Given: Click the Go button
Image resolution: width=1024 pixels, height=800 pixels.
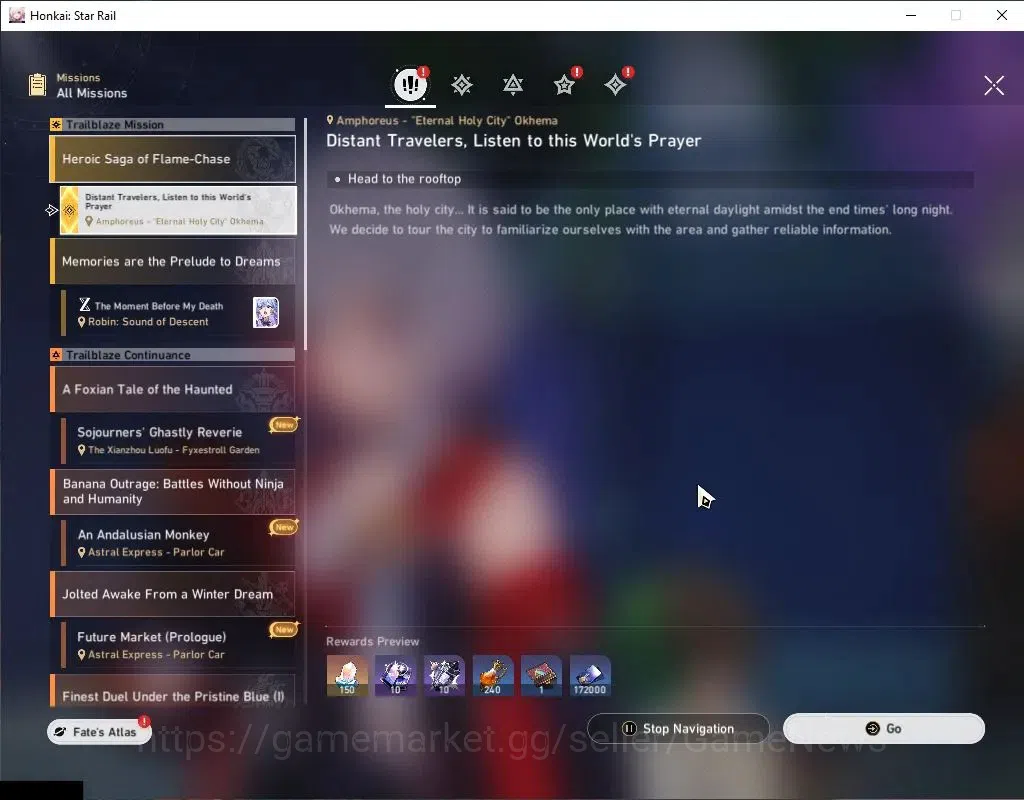Looking at the screenshot, I should click(x=884, y=728).
